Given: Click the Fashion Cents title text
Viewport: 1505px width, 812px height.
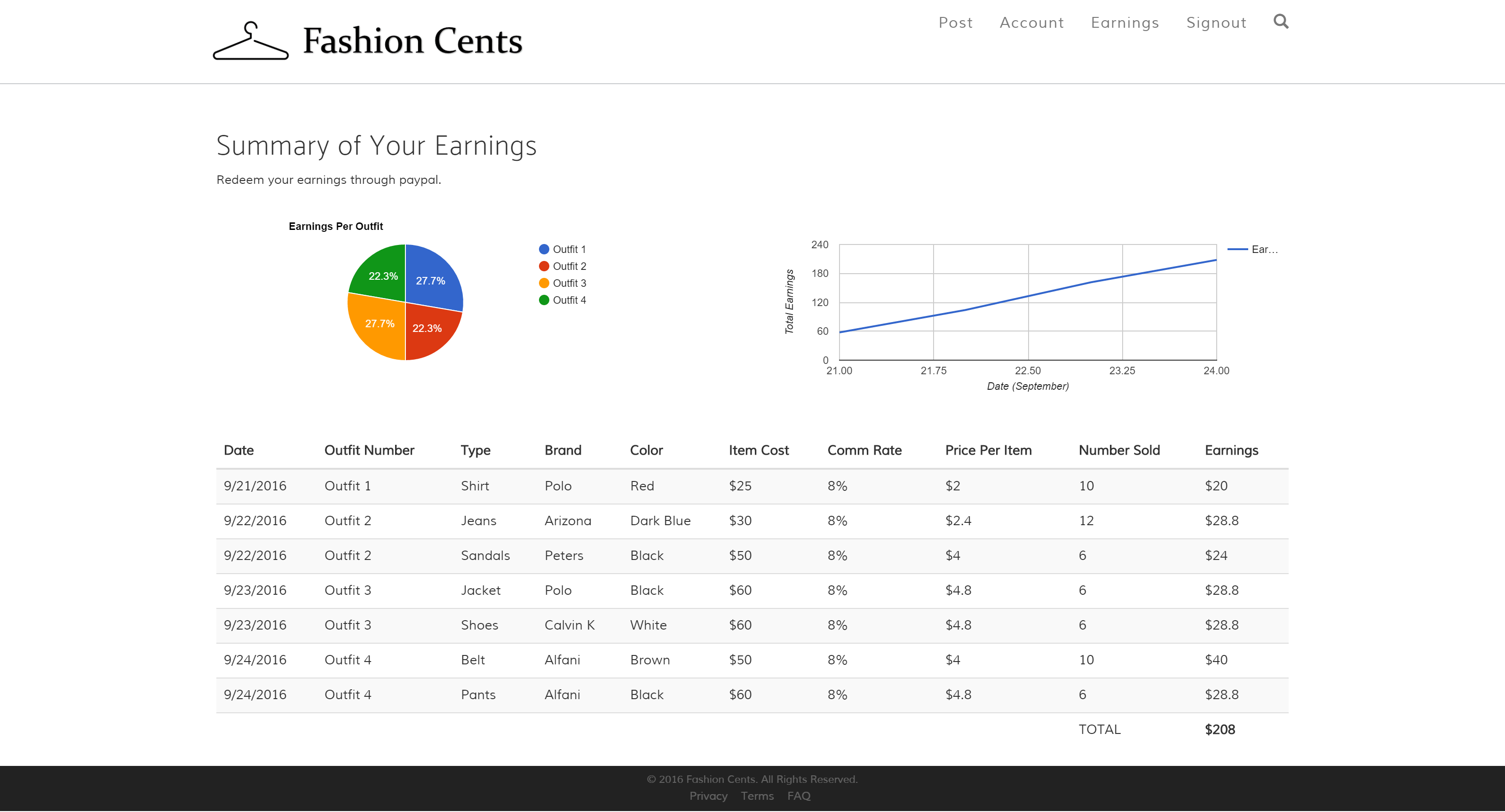Looking at the screenshot, I should (x=412, y=41).
